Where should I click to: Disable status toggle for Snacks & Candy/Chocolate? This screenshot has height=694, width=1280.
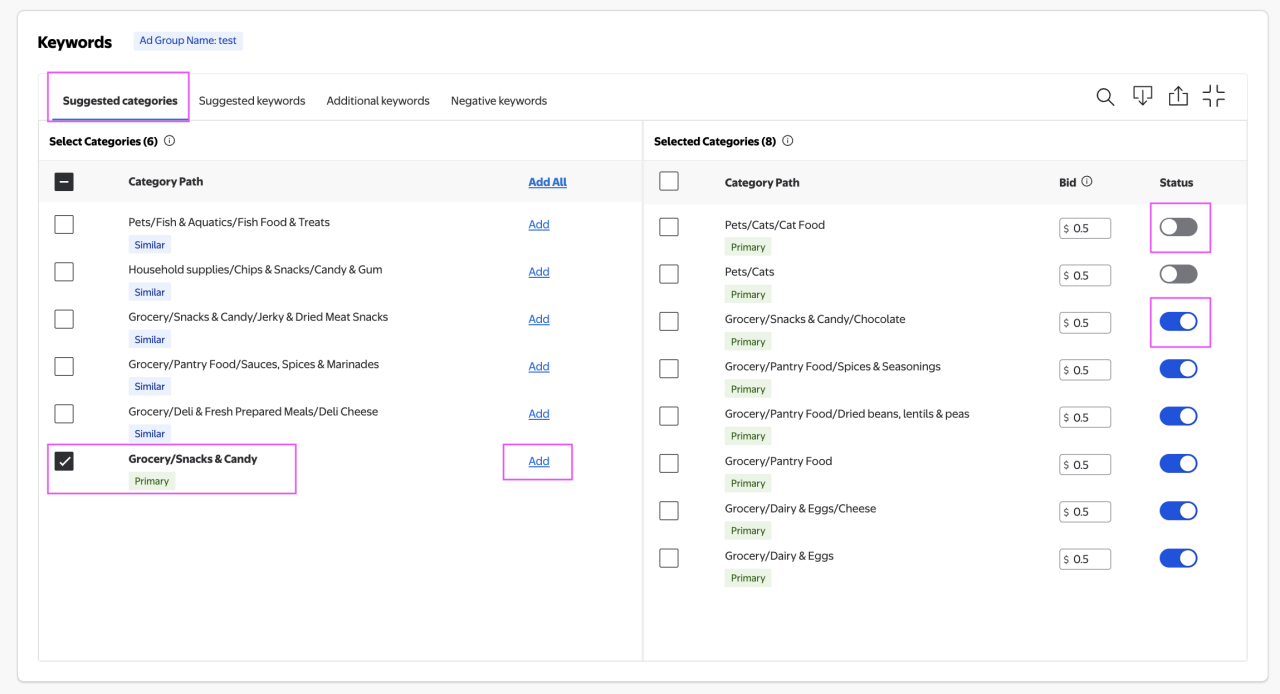point(1178,321)
